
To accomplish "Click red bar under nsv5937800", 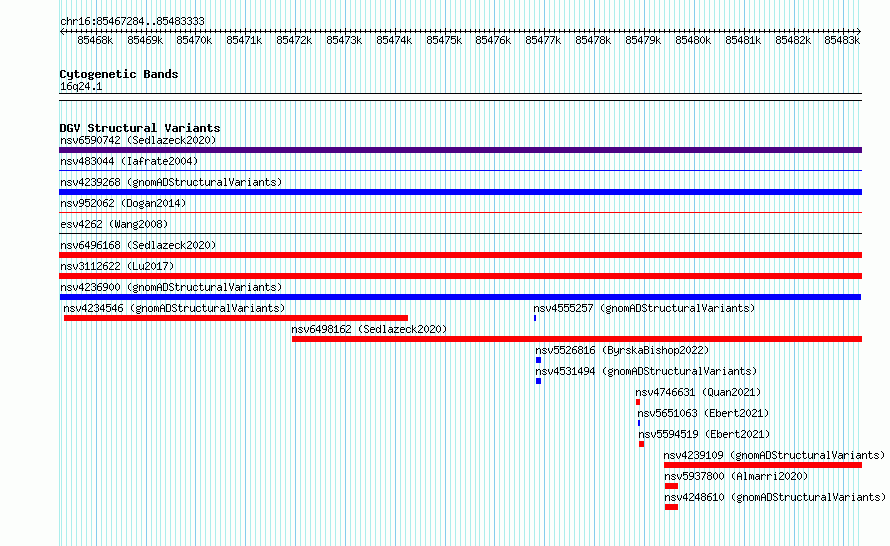I will tap(671, 486).
